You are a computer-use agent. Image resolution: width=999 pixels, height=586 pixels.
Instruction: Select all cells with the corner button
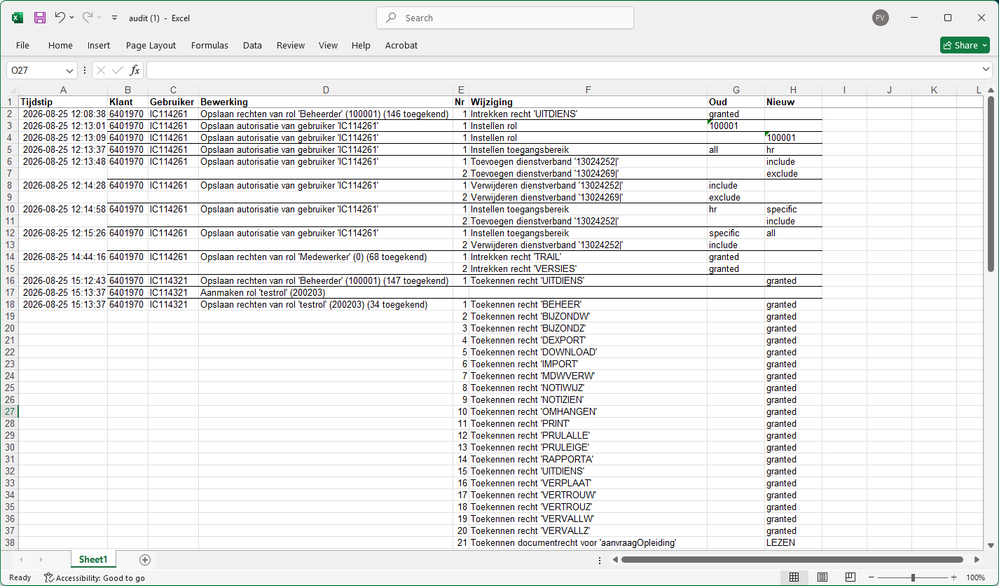click(10, 90)
